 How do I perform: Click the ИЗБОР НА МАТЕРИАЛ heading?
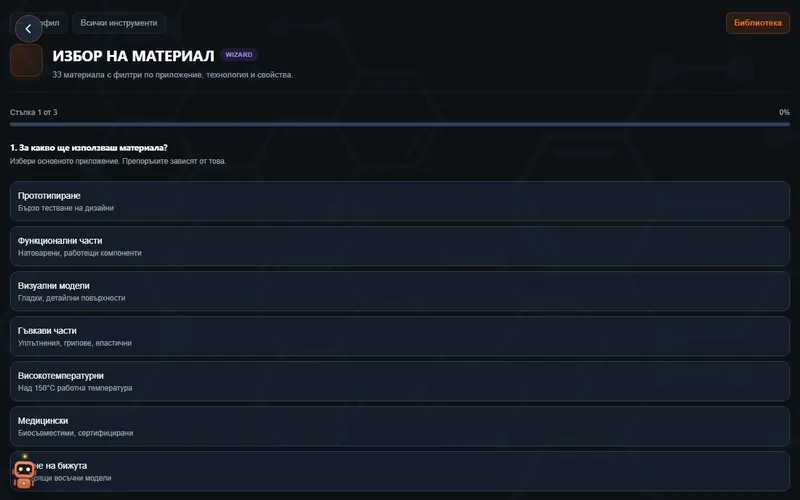click(x=133, y=56)
